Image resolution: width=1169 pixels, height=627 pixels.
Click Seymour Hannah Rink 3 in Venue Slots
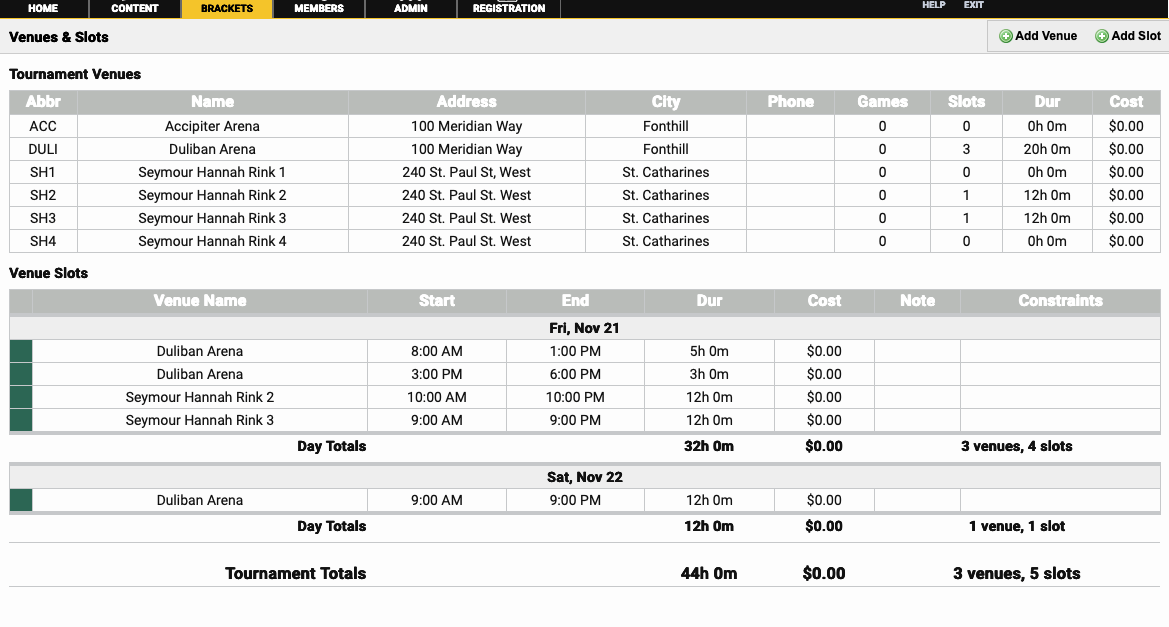click(200, 420)
